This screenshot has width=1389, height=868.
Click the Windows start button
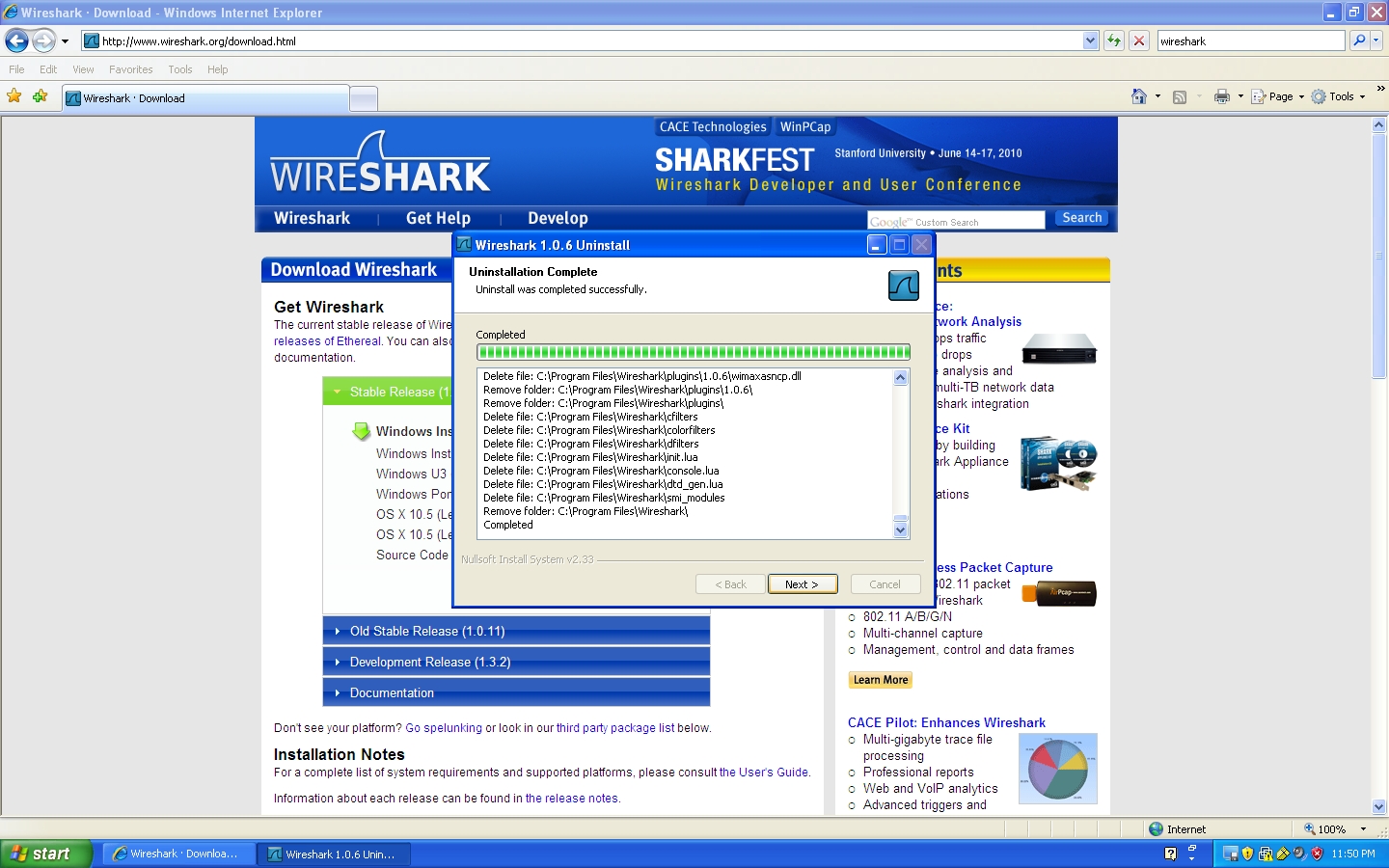(46, 854)
